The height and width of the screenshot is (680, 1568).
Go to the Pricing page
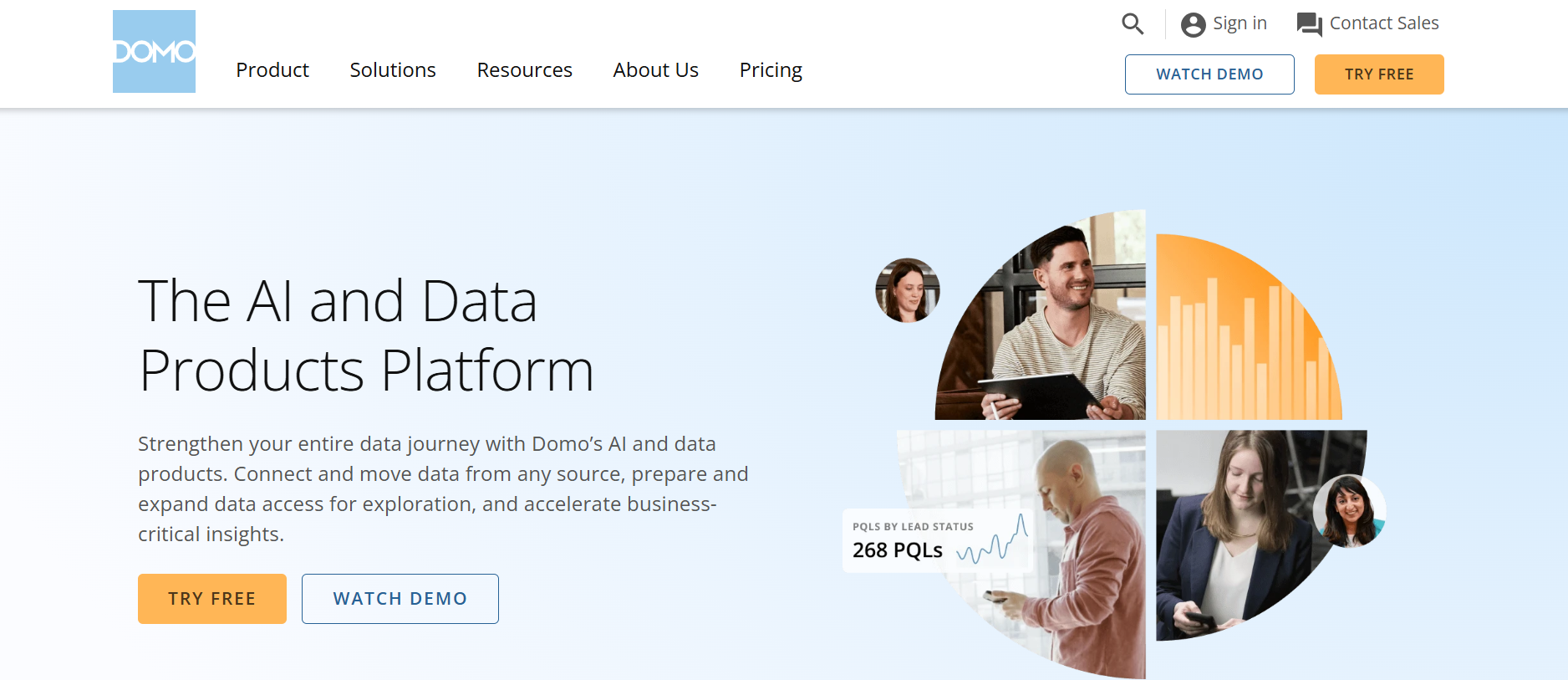pyautogui.click(x=771, y=70)
